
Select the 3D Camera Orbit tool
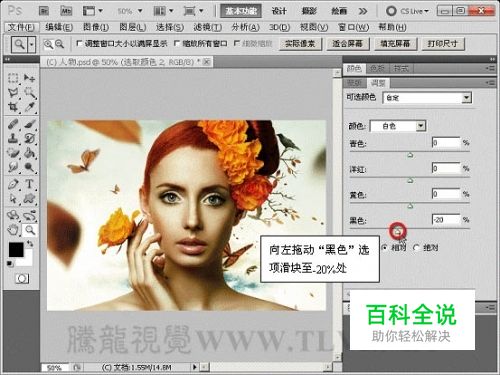[x=30, y=215]
